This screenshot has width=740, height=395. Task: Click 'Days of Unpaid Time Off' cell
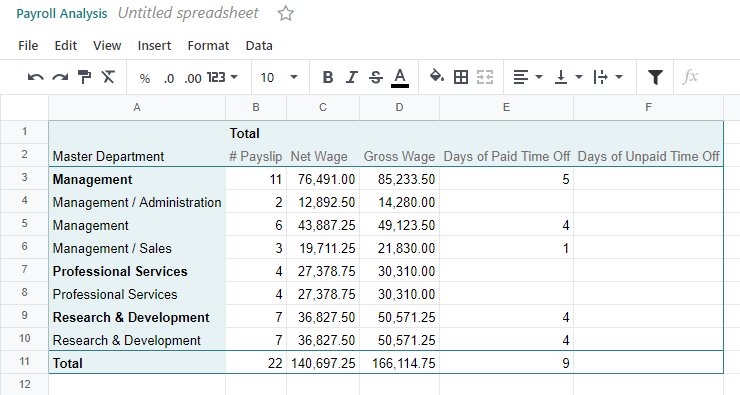coord(648,156)
